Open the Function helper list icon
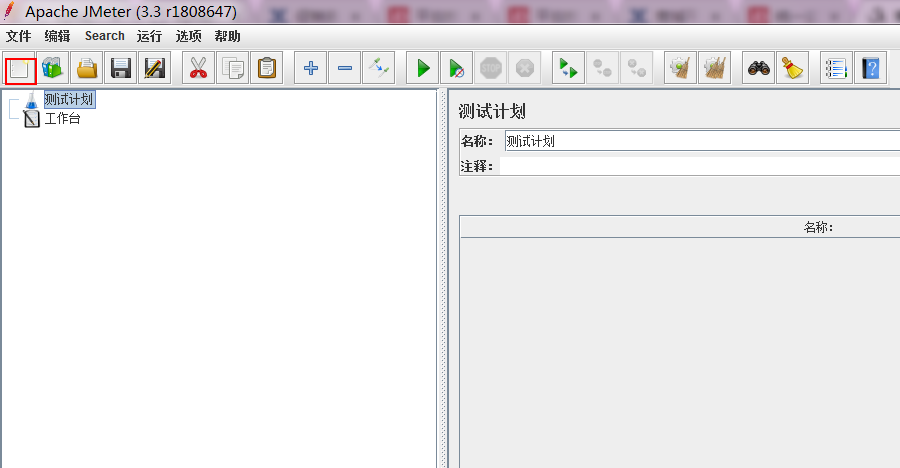 836,68
